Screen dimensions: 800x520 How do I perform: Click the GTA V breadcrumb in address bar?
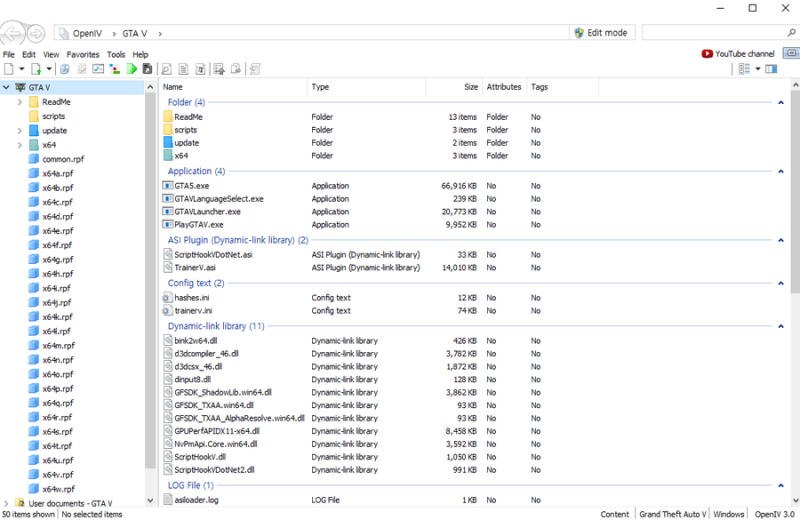pyautogui.click(x=136, y=33)
